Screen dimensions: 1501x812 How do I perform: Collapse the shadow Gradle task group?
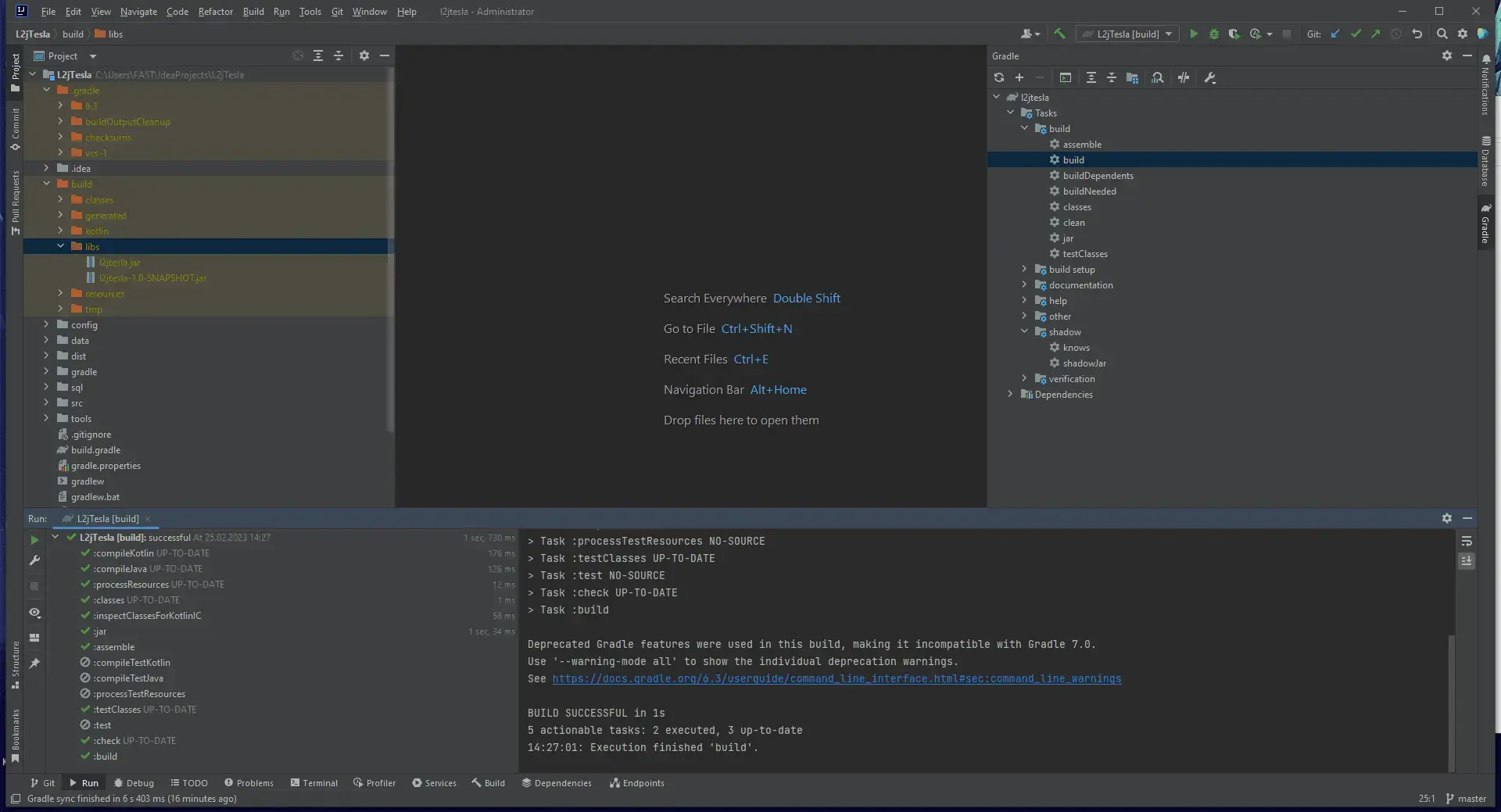click(x=1025, y=331)
